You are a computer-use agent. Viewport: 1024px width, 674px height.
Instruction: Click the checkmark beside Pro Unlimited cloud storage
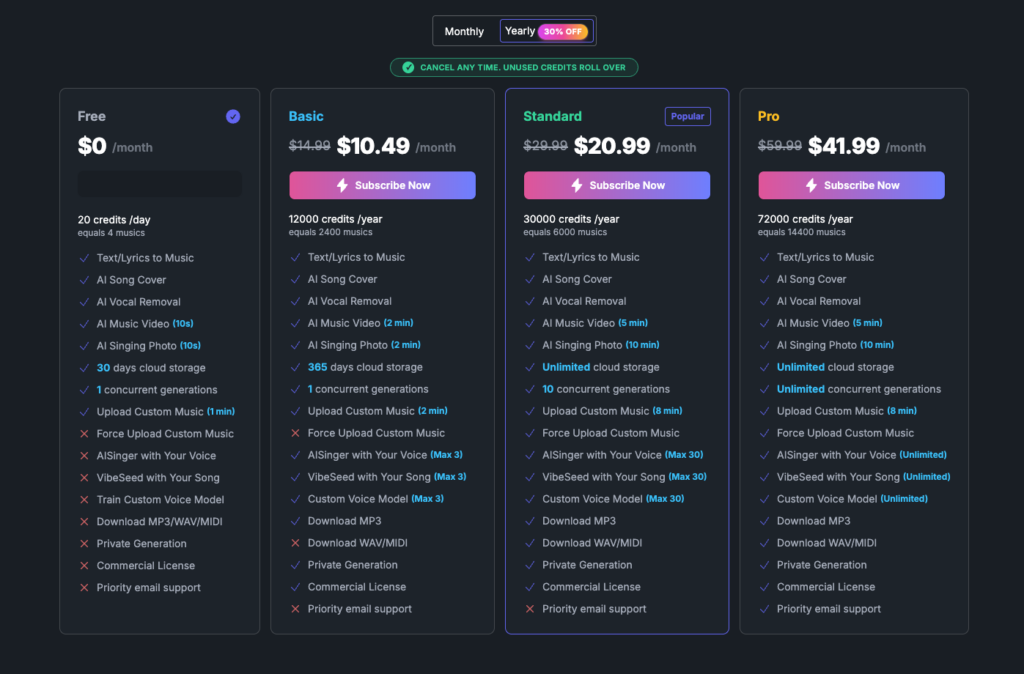coord(764,367)
